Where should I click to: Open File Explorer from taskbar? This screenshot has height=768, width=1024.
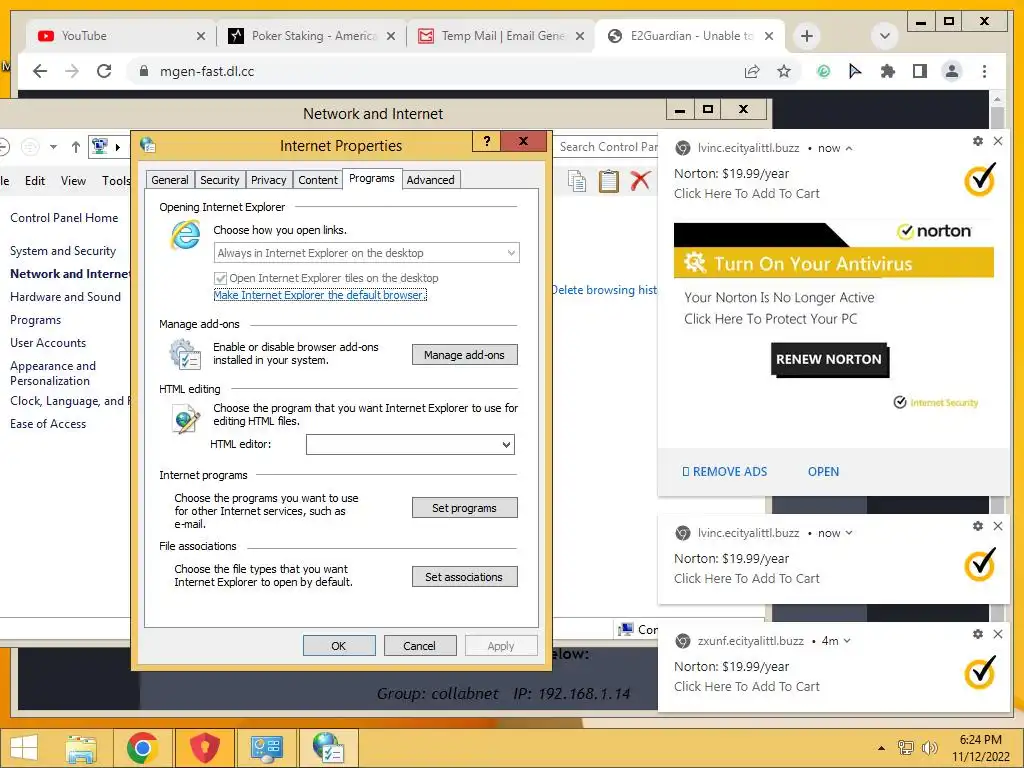tap(81, 748)
